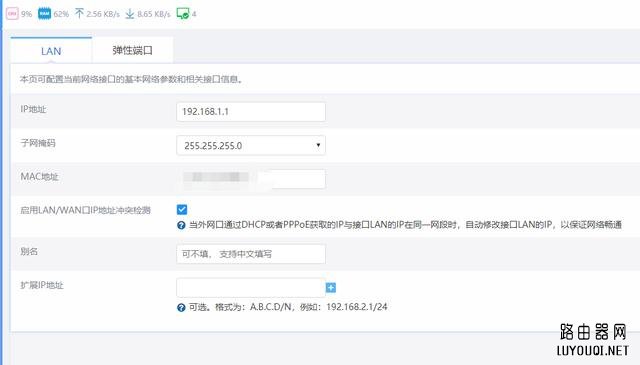Screen dimensions: 640x365
Task: Click the page description text 本页可配置
Action: coord(131,79)
